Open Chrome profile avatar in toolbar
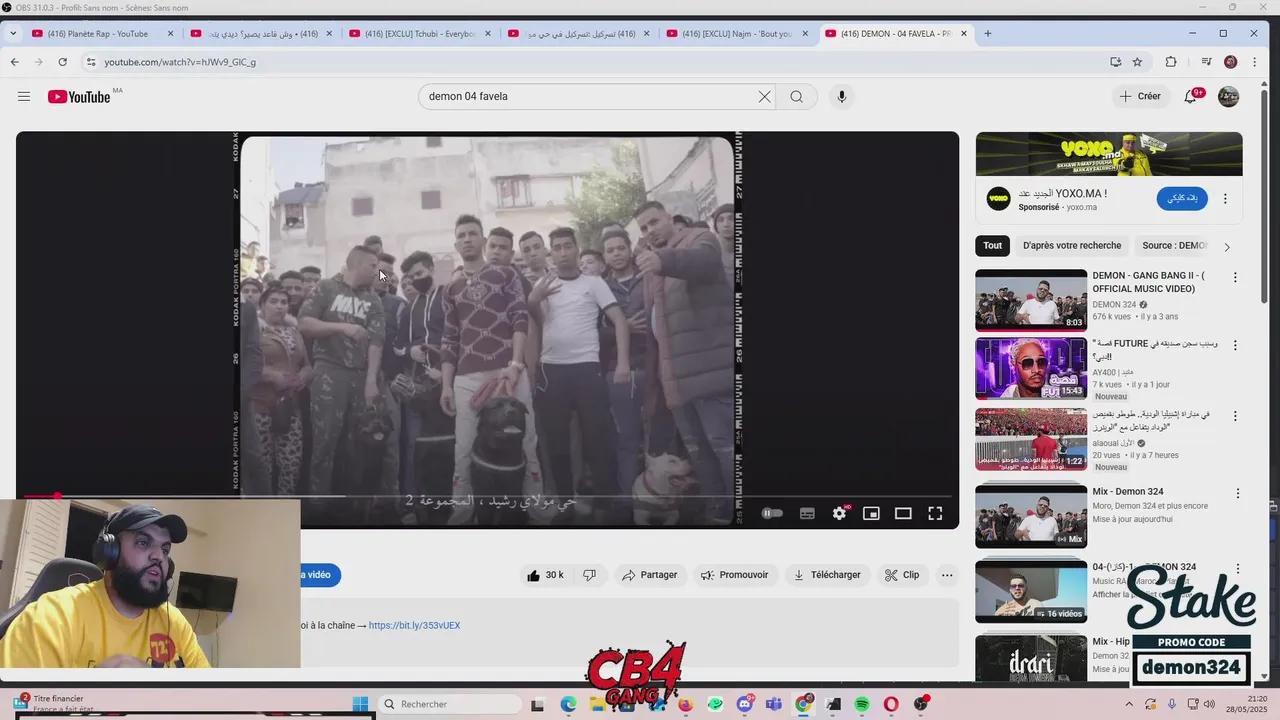The width and height of the screenshot is (1280, 720). pos(1231,62)
